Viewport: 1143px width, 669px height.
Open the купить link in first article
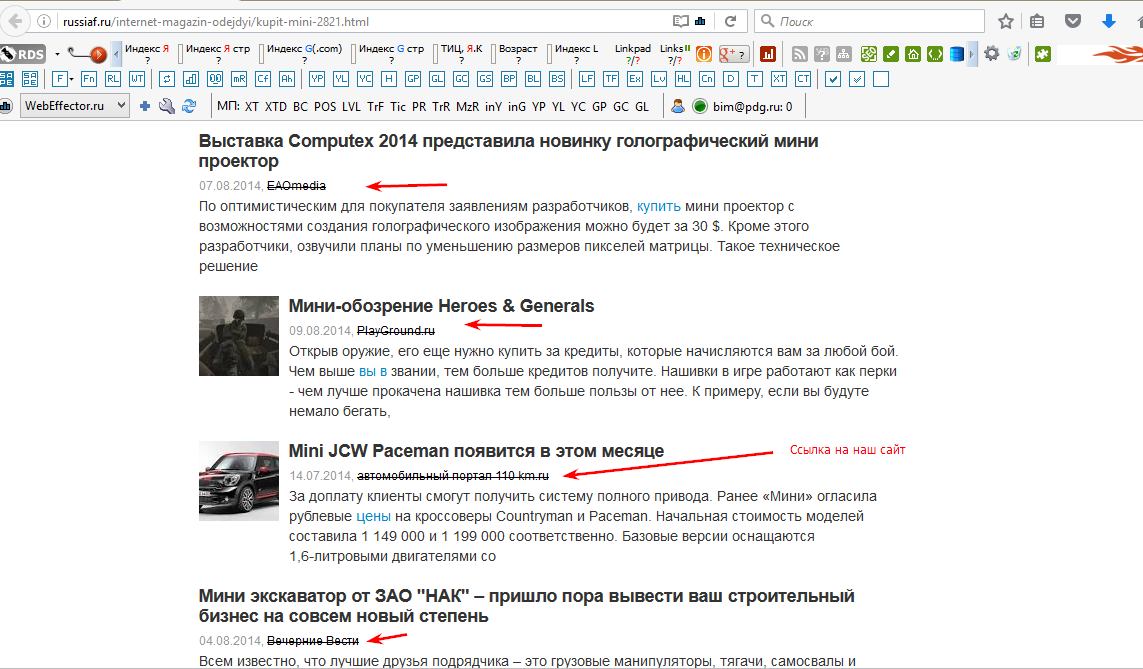(658, 206)
